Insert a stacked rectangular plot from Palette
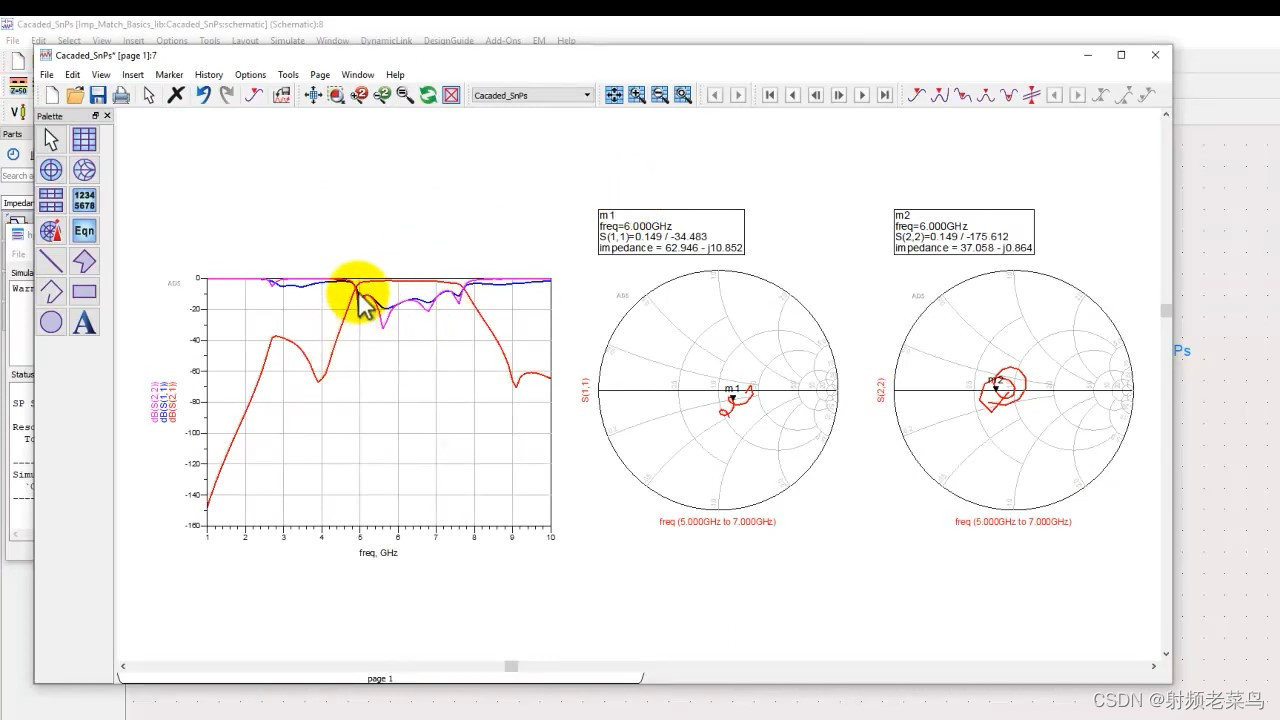The width and height of the screenshot is (1280, 720). pos(51,200)
